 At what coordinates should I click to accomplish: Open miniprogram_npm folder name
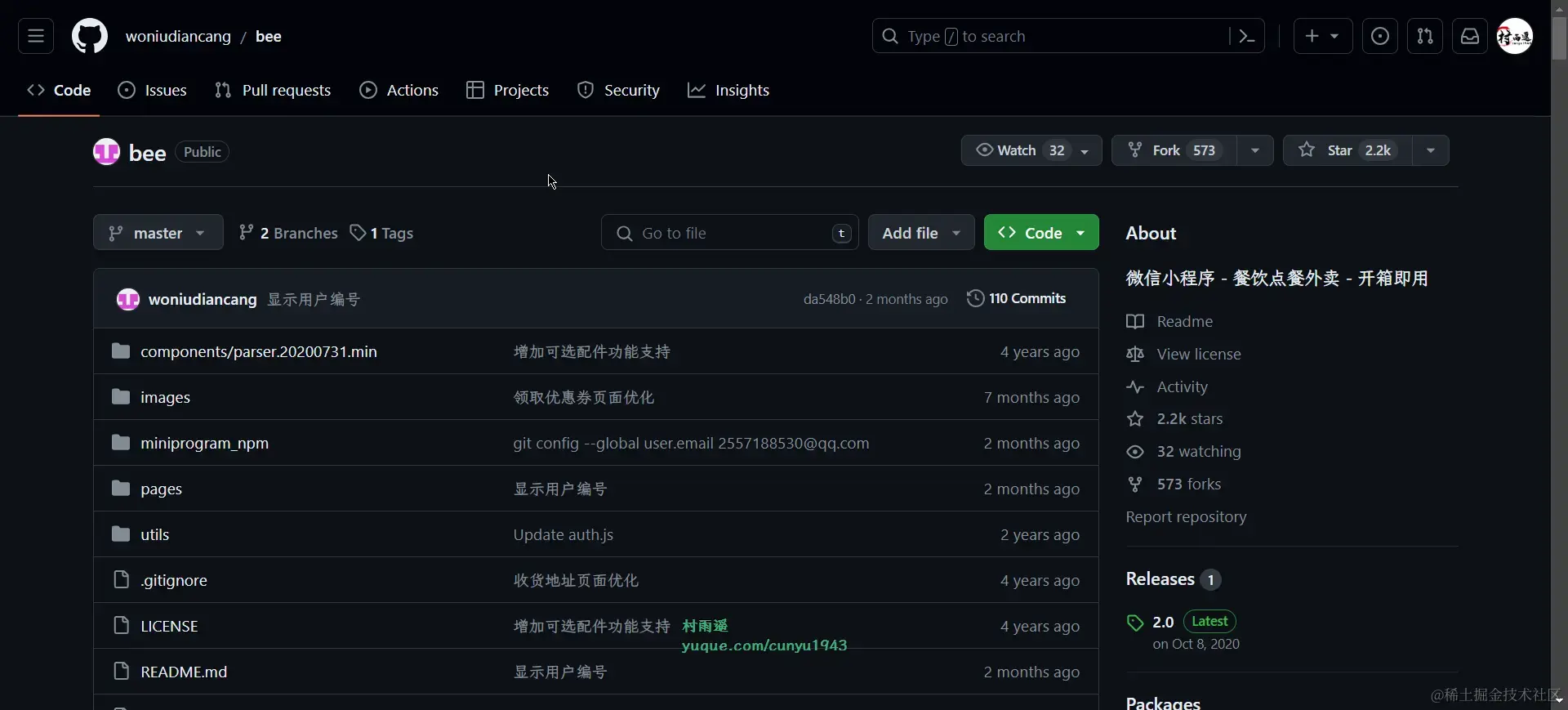tap(204, 443)
